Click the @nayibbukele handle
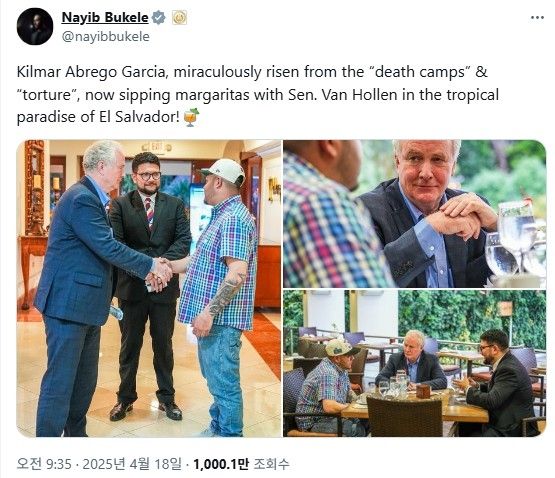This screenshot has height=478, width=555. (105, 36)
